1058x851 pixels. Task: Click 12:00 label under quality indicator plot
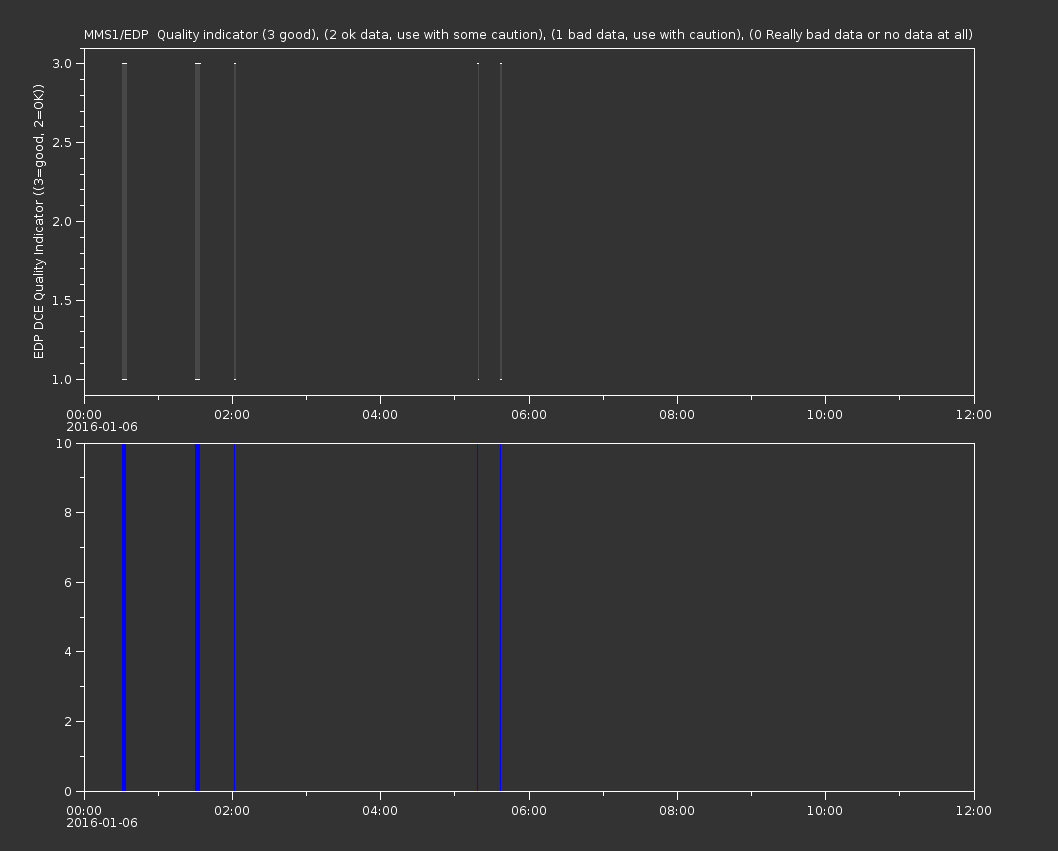click(974, 414)
